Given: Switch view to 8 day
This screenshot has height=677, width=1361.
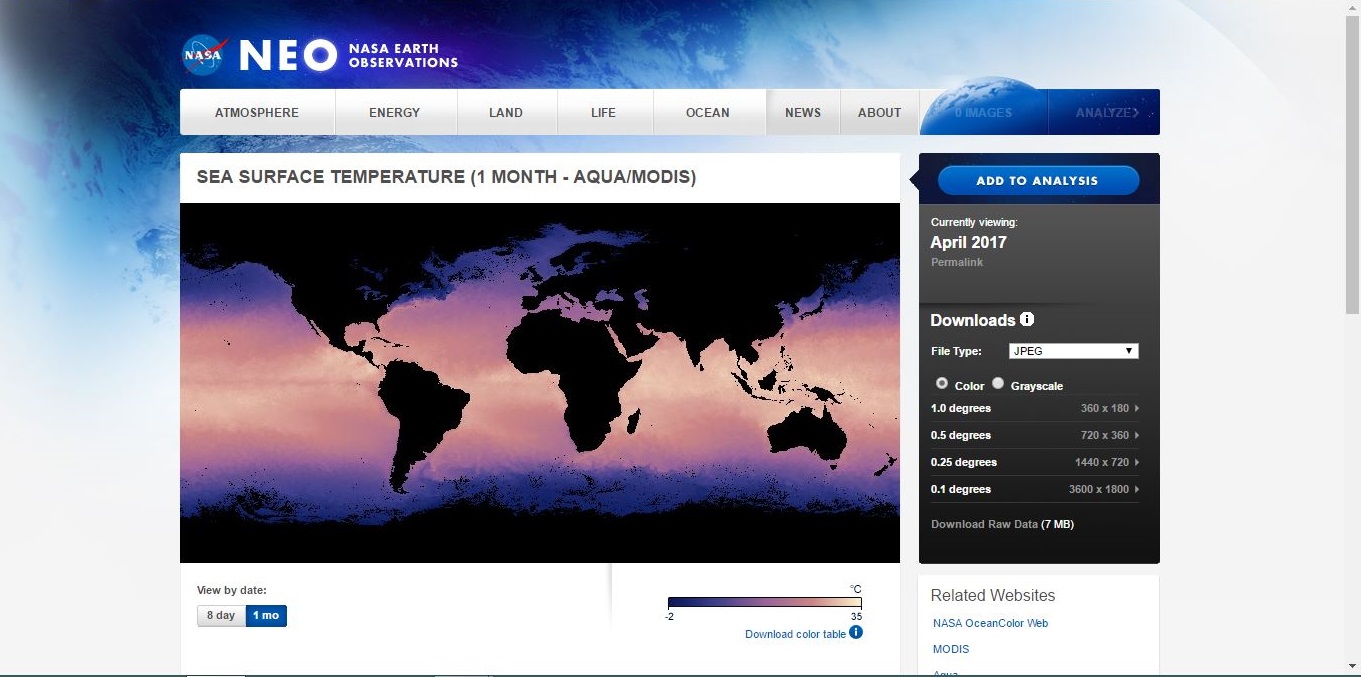Looking at the screenshot, I should click(x=221, y=616).
